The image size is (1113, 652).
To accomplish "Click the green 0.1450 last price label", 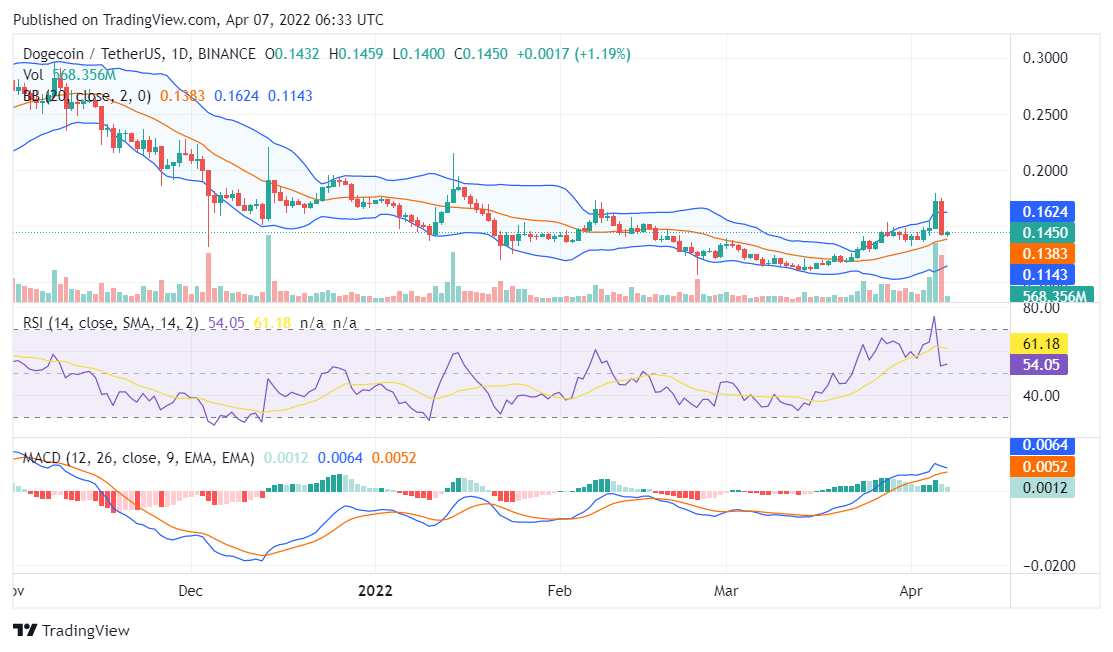I will click(x=1043, y=232).
